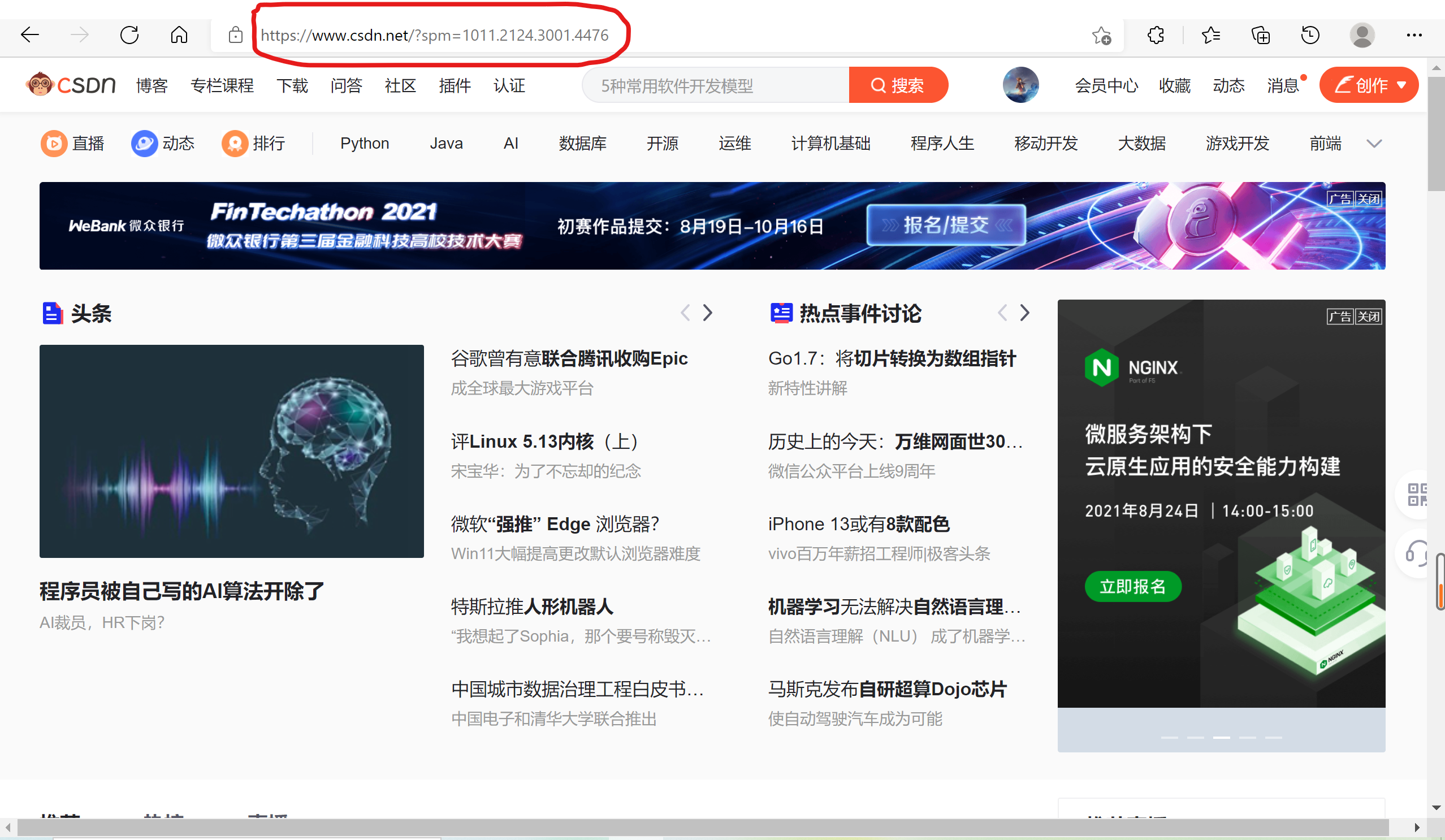Select the third NGINX ad carousel indicator

pyautogui.click(x=1221, y=737)
